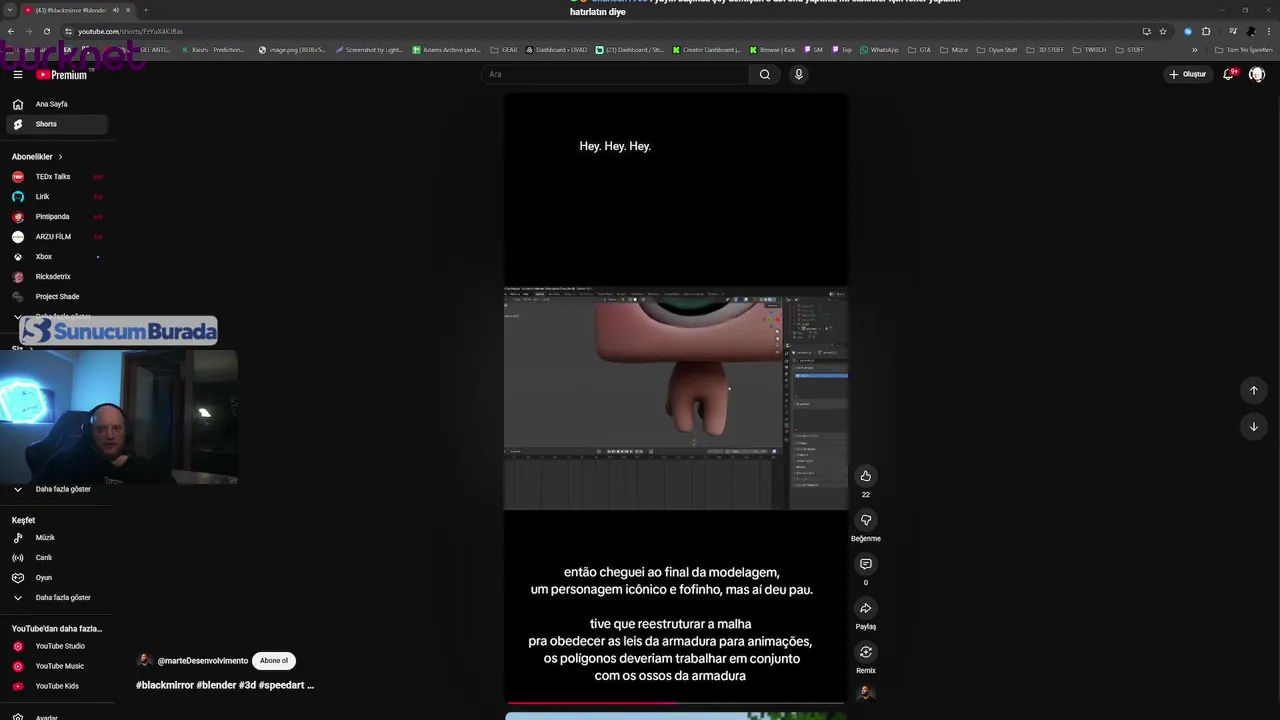Image resolution: width=1280 pixels, height=720 pixels.
Task: Open Project Shade channel avatar
Action: coord(17,297)
